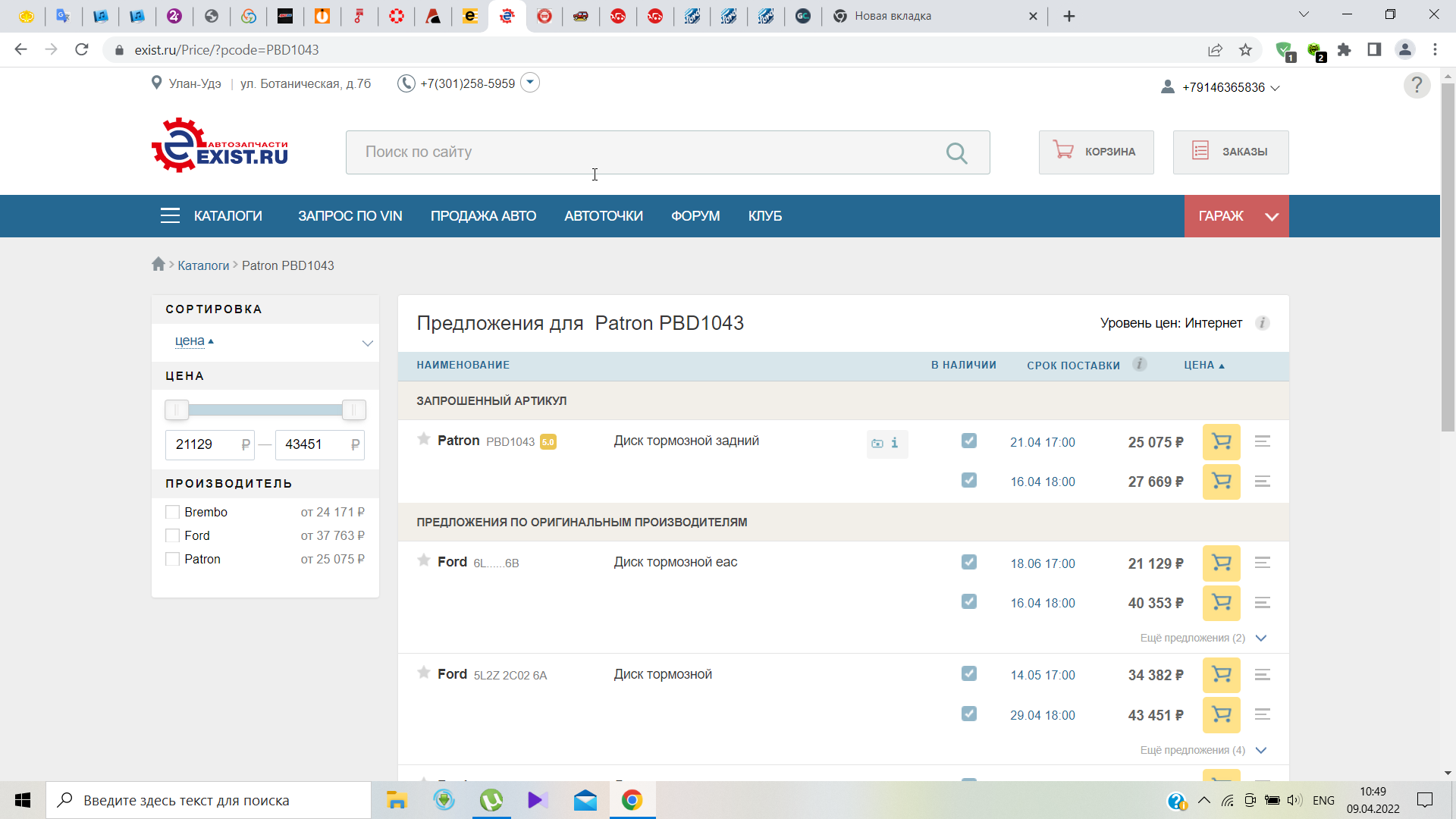Toggle in-stock checkbox for 27 669 ₽ offer
Screen dimensions: 1456x819
point(969,480)
